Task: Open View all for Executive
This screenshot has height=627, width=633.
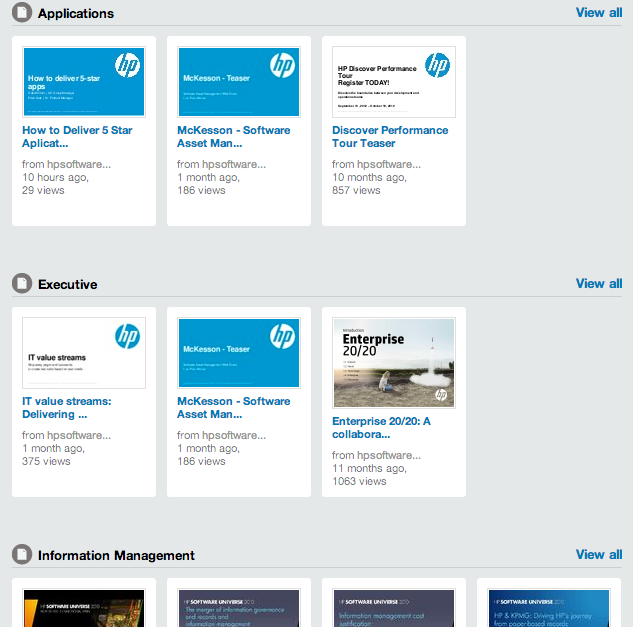Action: (599, 283)
